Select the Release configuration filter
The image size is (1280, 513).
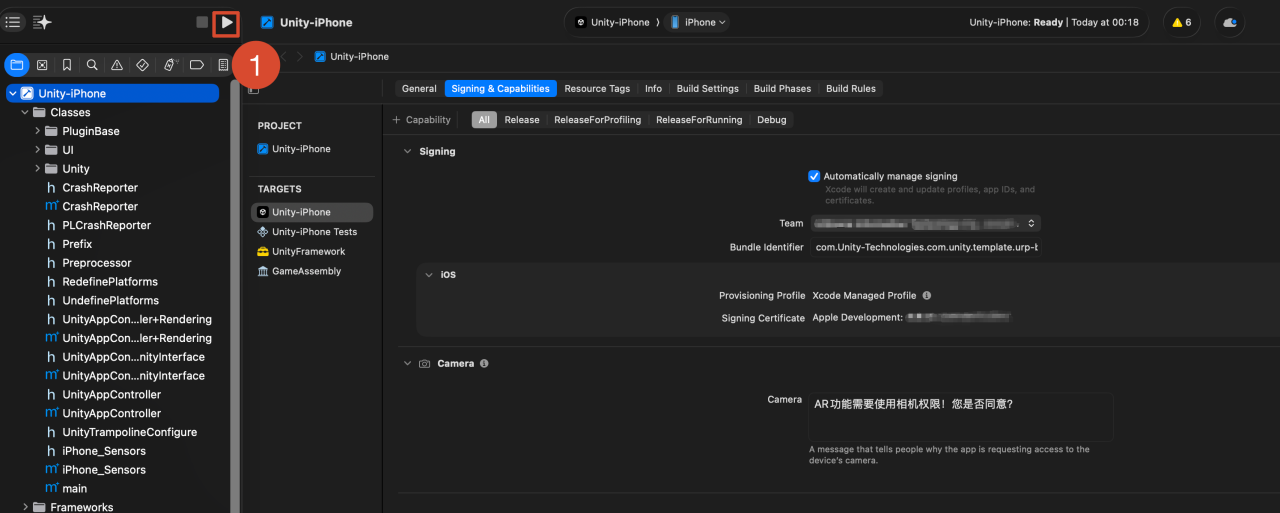coord(522,120)
